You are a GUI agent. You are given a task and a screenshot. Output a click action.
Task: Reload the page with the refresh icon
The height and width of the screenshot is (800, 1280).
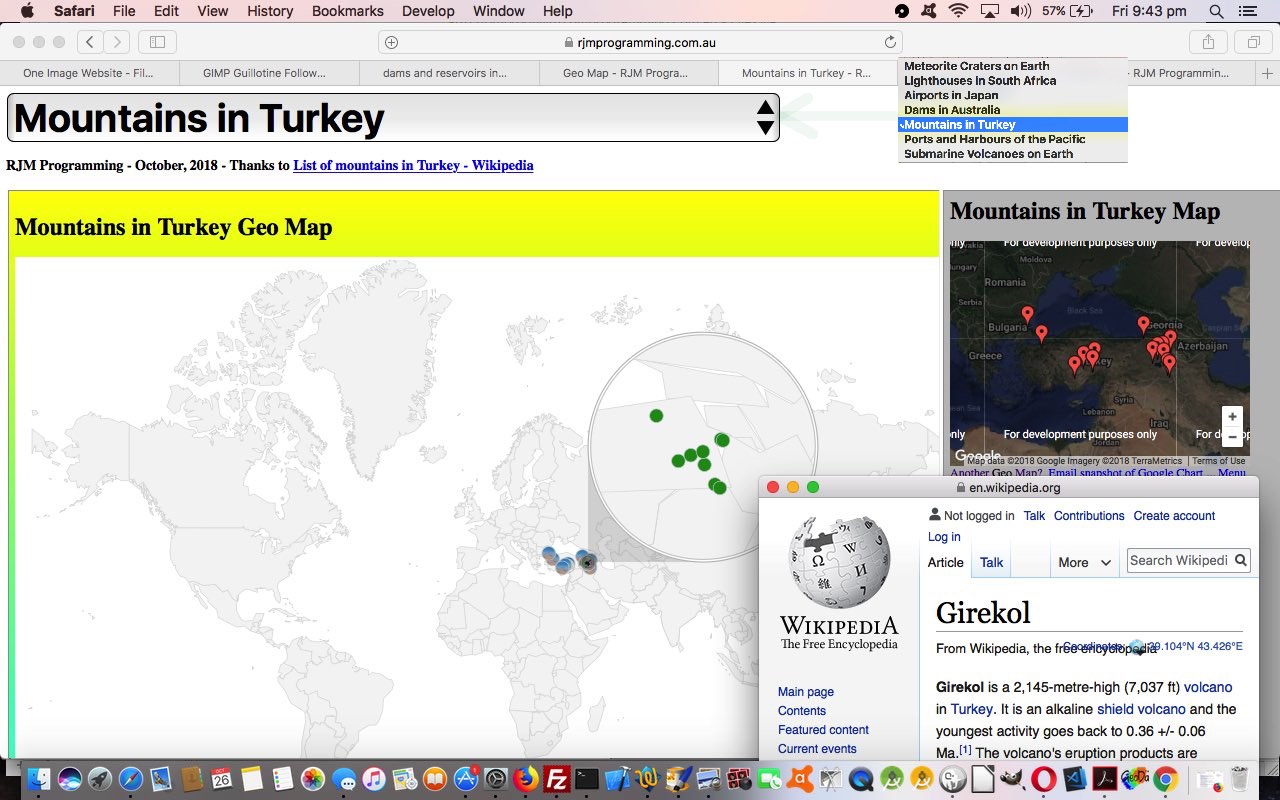pos(890,42)
